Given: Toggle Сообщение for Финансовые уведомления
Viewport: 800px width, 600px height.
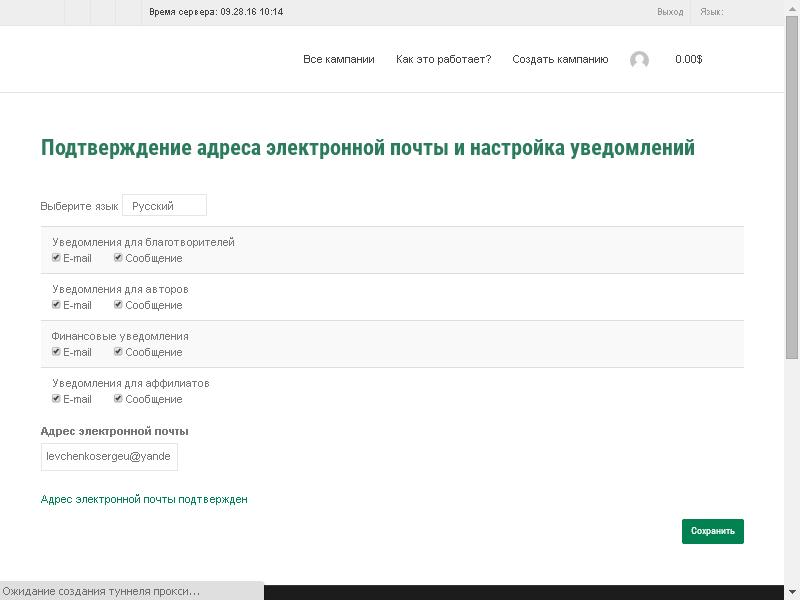Looking at the screenshot, I should (x=118, y=352).
